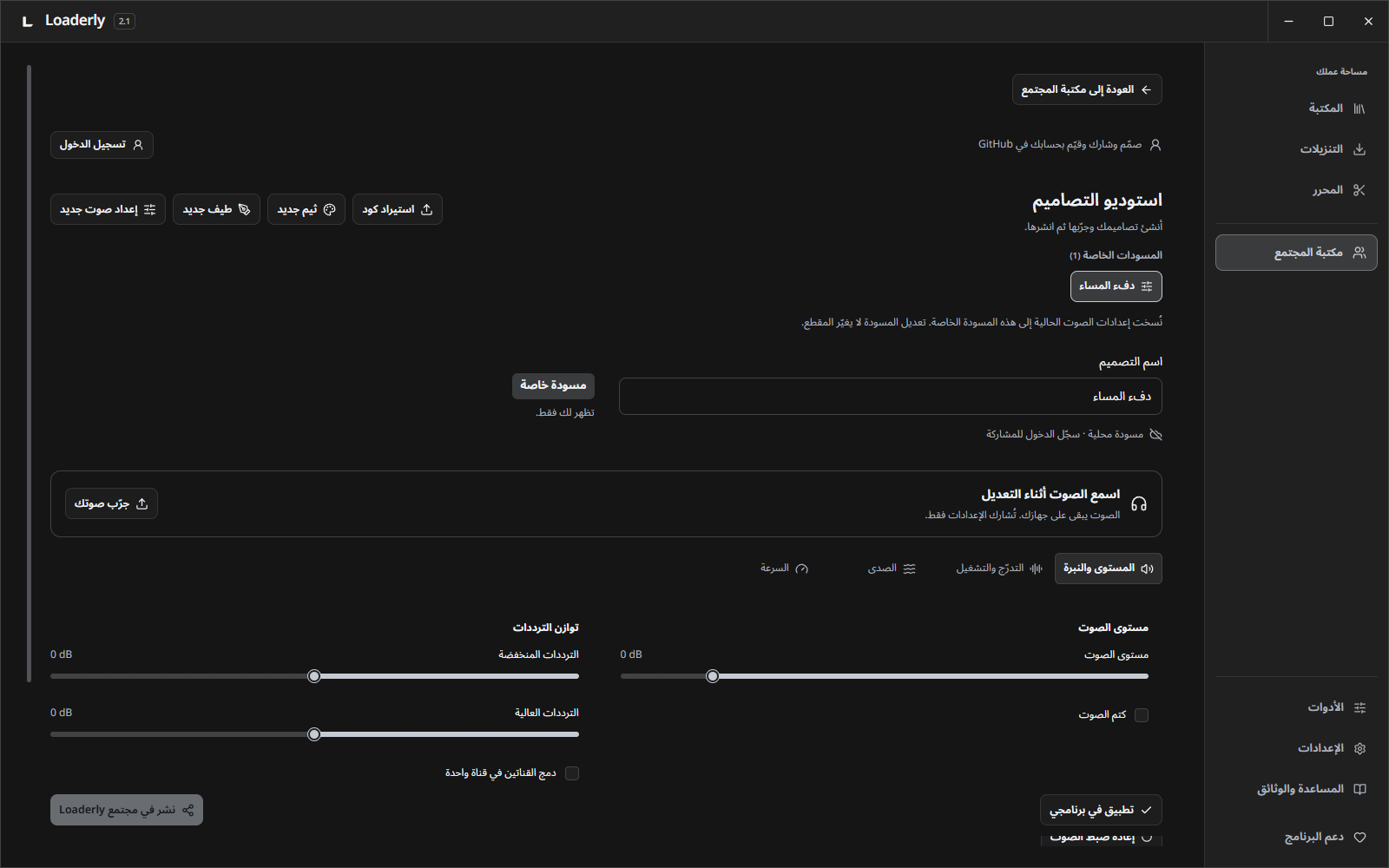This screenshot has height=868, width=1389.
Task: Click the upload icon on استيراد كود
Action: pyautogui.click(x=426, y=209)
